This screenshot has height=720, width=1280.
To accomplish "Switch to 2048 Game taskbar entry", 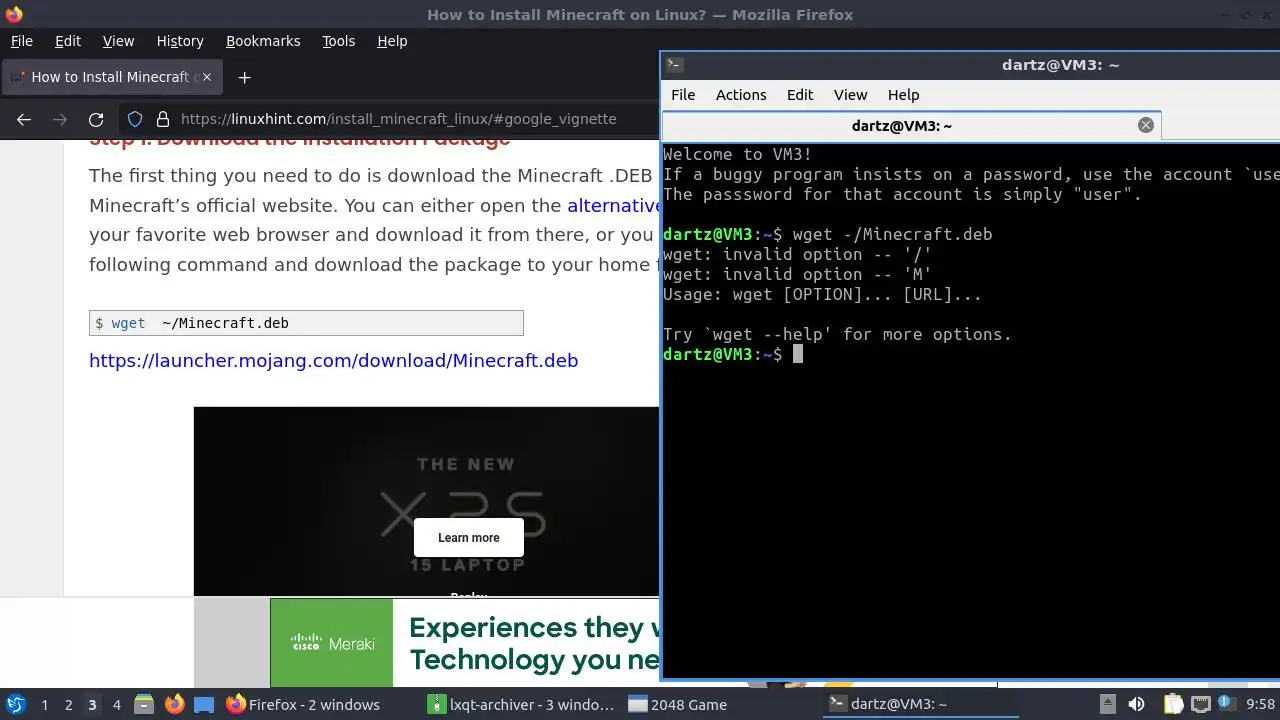I will tap(677, 705).
